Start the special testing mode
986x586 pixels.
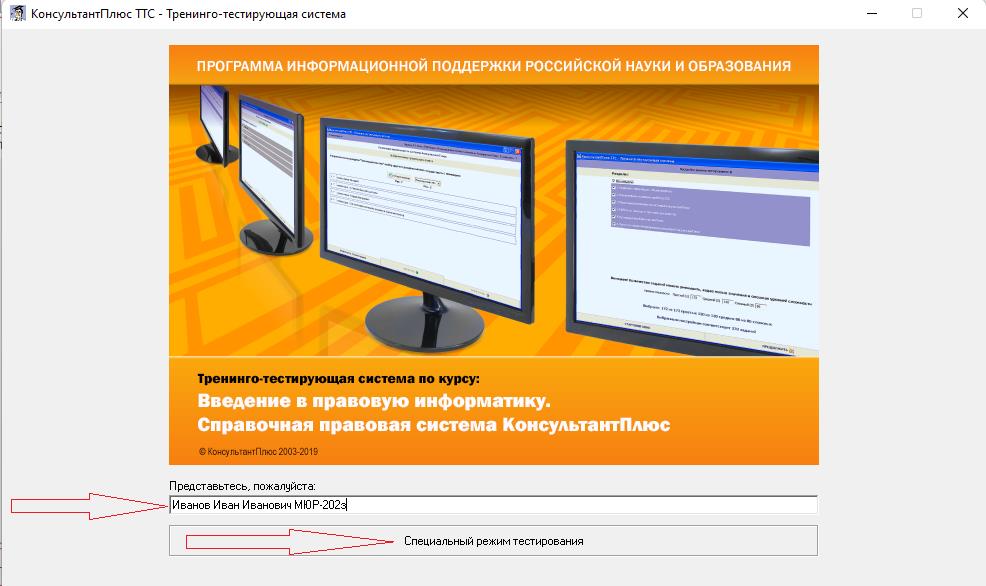(x=494, y=541)
